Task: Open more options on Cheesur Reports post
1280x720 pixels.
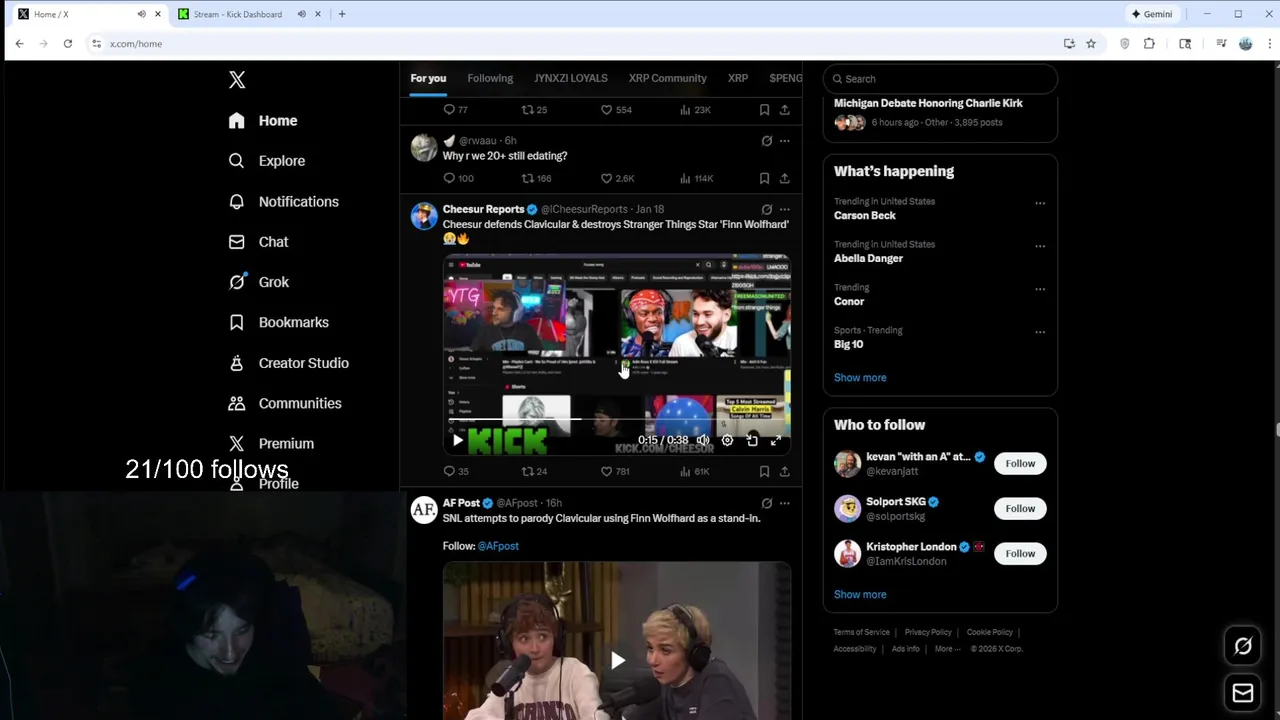Action: tap(784, 209)
